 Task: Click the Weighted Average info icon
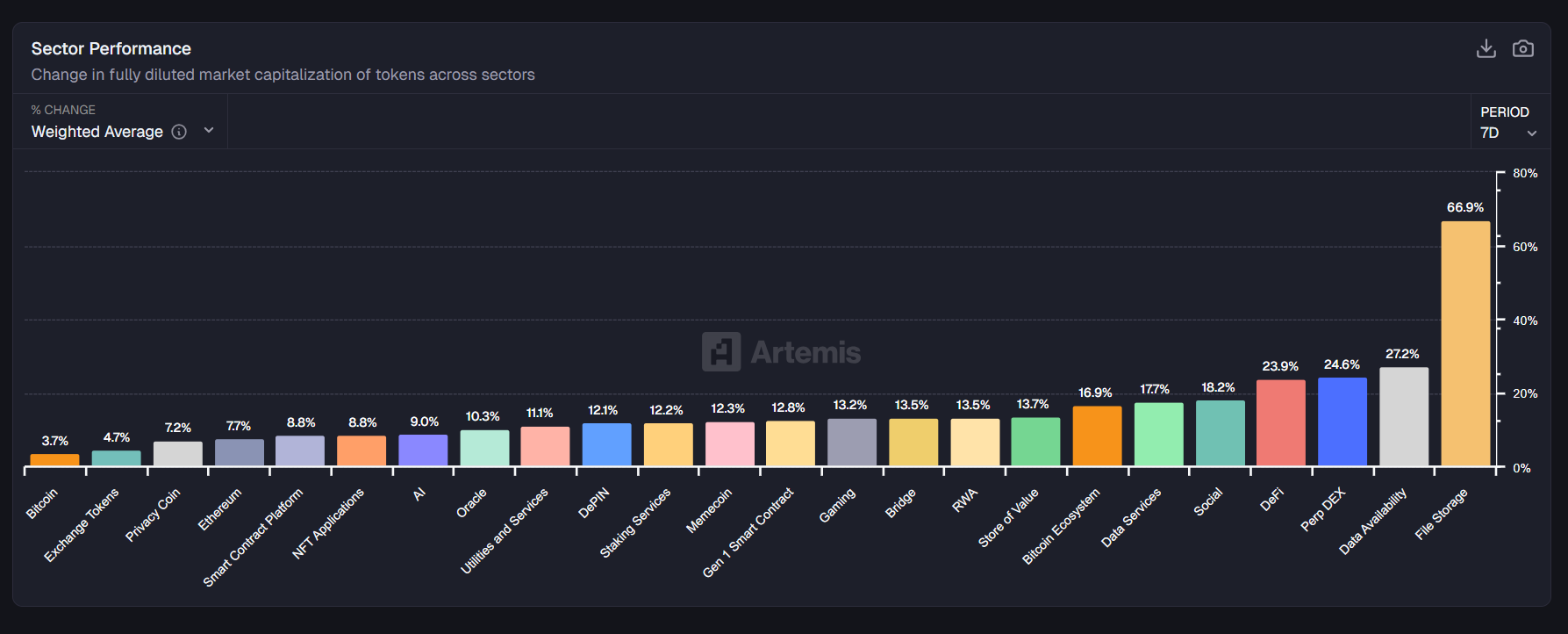pos(179,132)
